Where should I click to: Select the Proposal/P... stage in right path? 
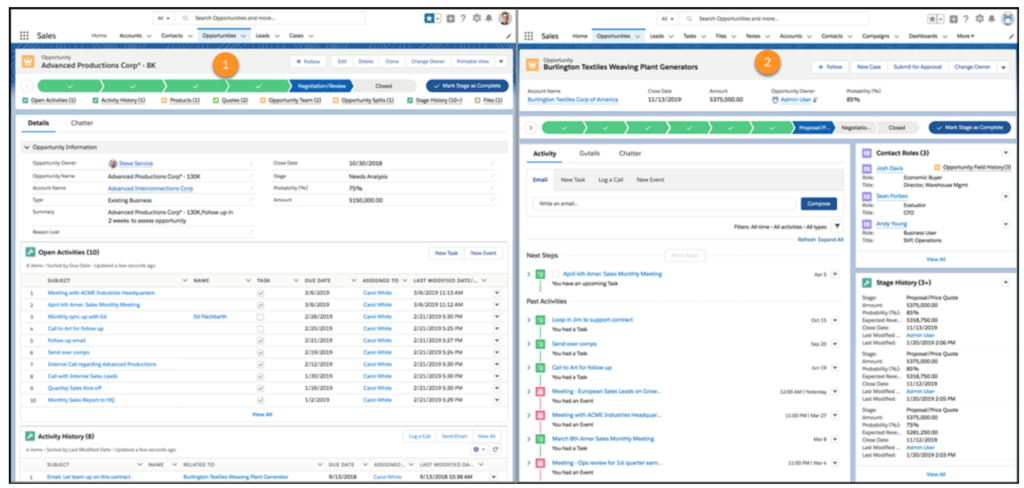coord(813,128)
